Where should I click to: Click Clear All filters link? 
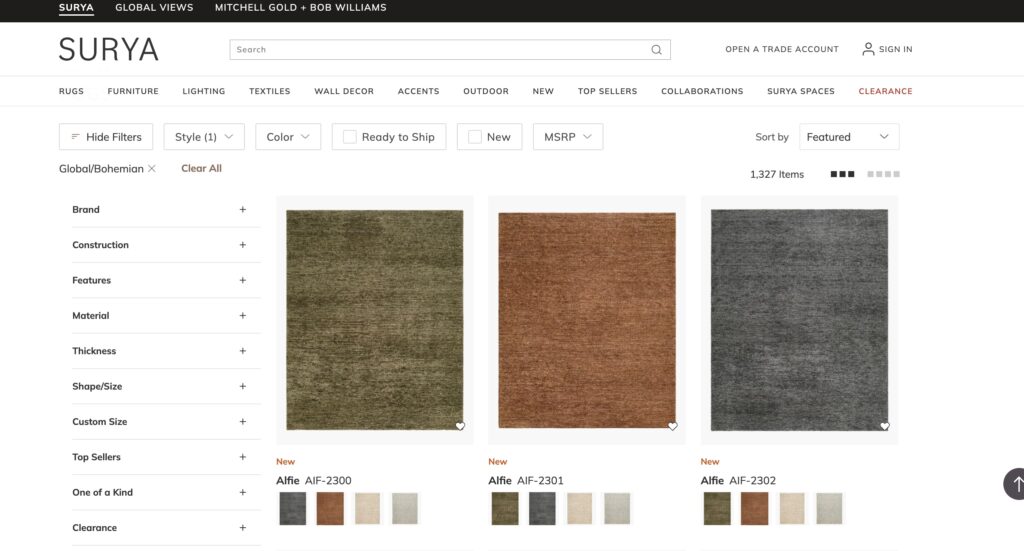coord(201,168)
